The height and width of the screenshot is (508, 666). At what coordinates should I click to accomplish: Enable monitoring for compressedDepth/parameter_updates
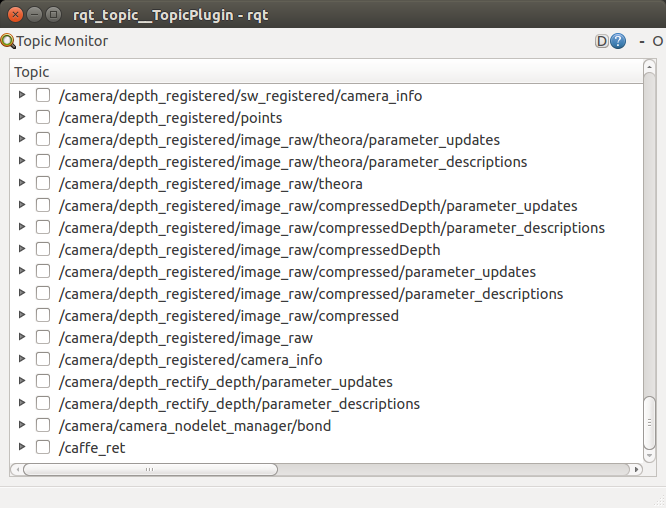pyautogui.click(x=43, y=205)
